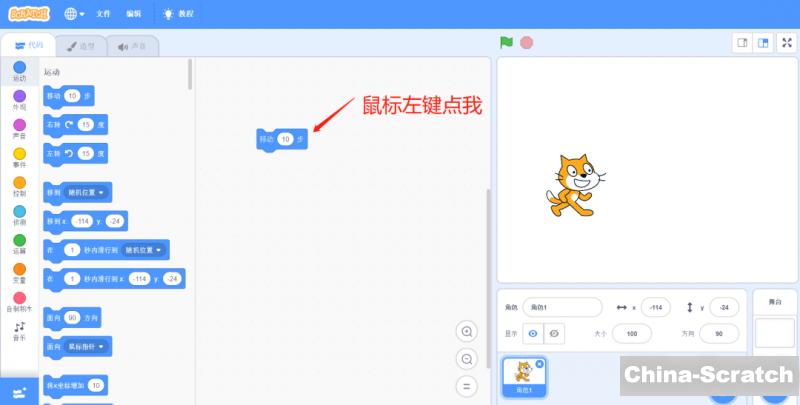
Task: Click the sprite x coordinate field
Action: (x=656, y=307)
